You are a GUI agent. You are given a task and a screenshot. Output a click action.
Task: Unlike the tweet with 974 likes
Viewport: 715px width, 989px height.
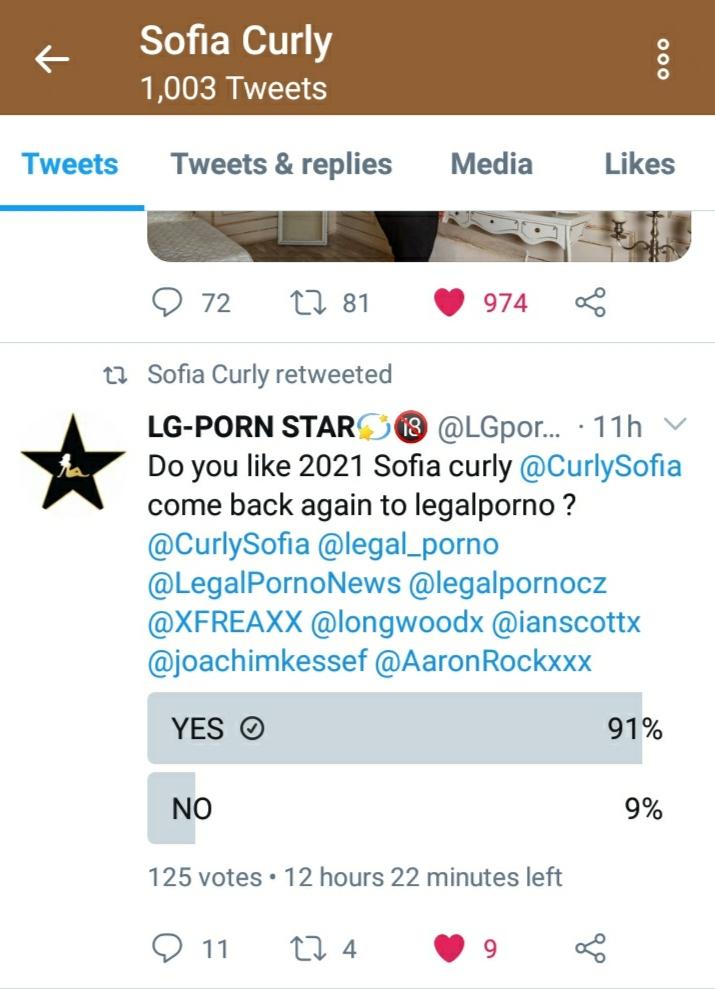[449, 302]
